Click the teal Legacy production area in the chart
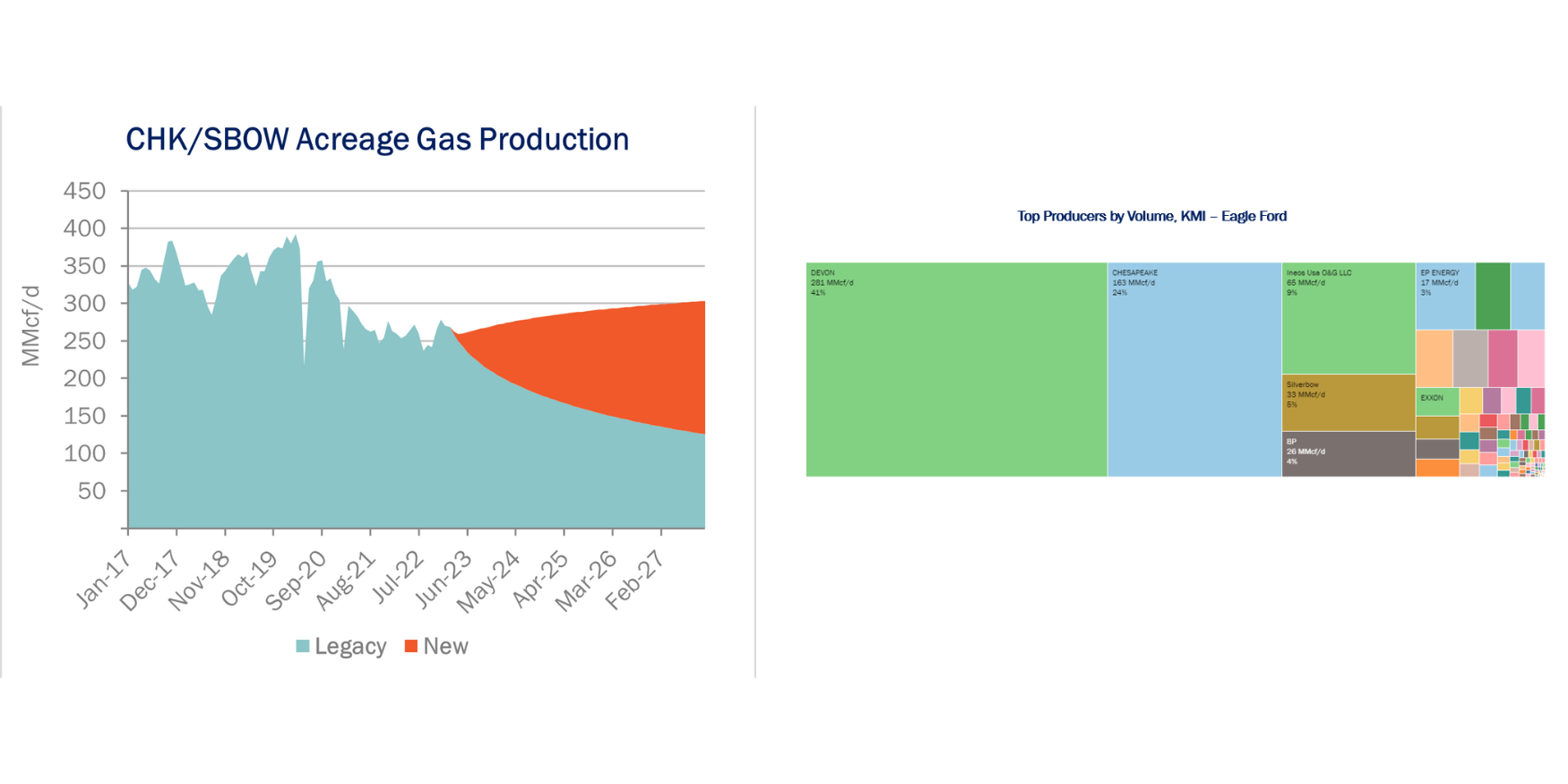Image resolution: width=1568 pixels, height=784 pixels. pos(358,430)
